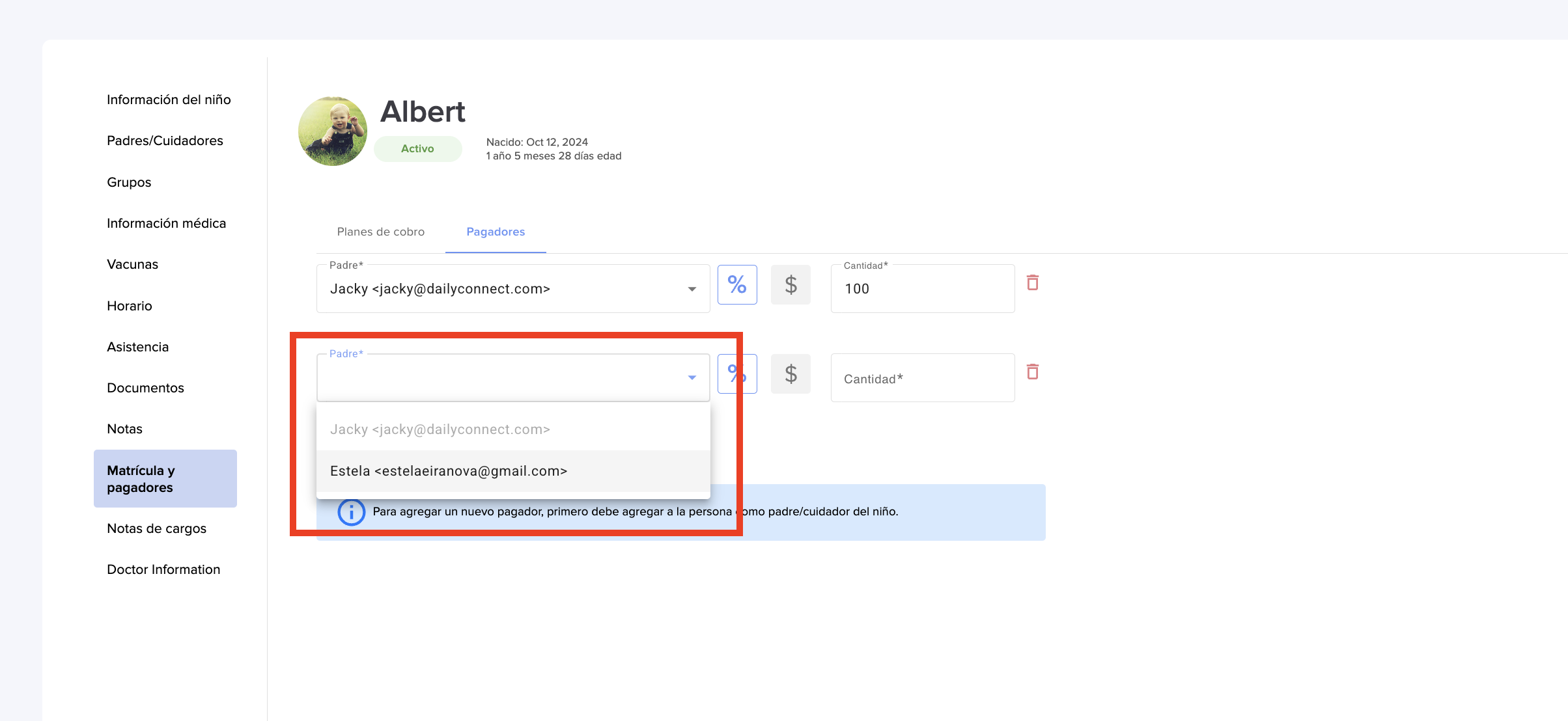Viewport: 1568px width, 721px height.
Task: Navigate to Asistencia section
Action: pos(137,347)
